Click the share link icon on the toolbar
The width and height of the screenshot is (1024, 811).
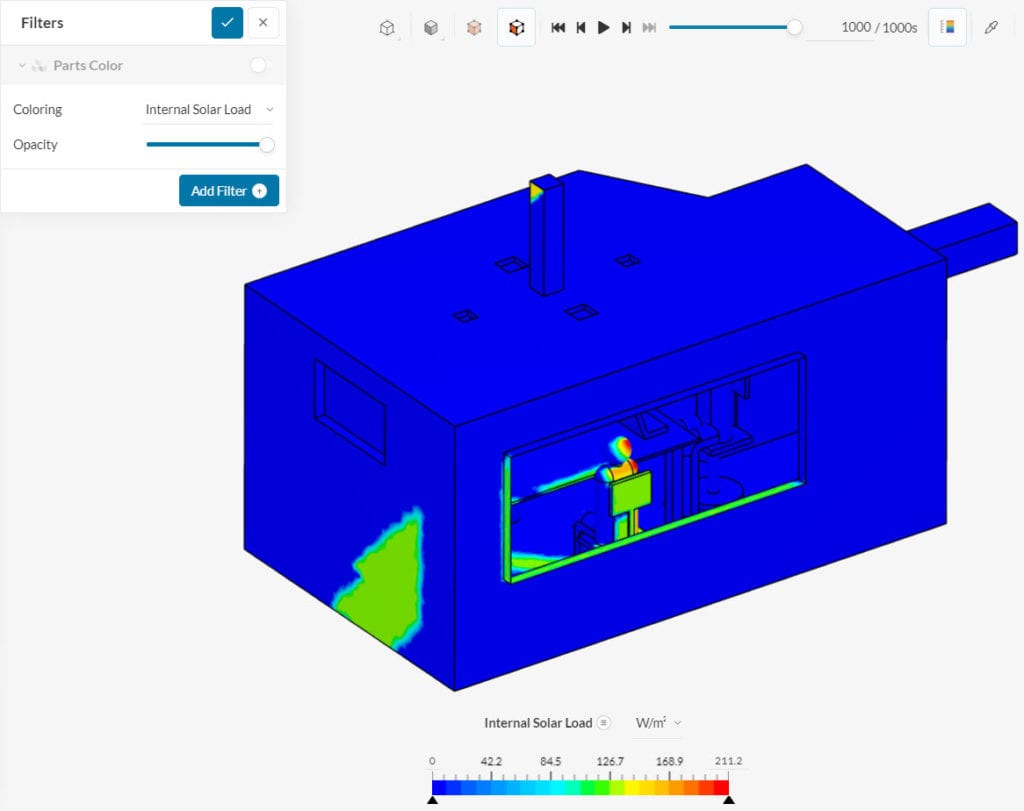point(992,27)
